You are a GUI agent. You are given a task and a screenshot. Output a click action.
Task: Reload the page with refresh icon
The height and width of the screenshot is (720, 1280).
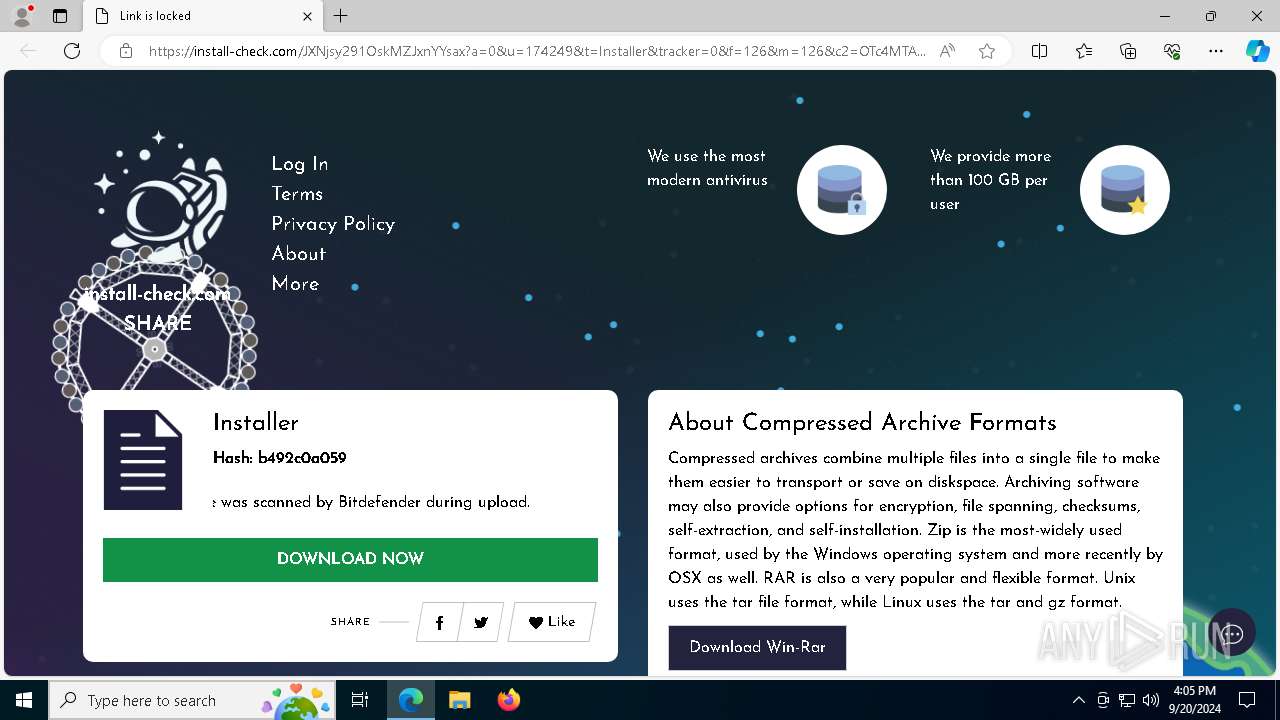(x=72, y=51)
